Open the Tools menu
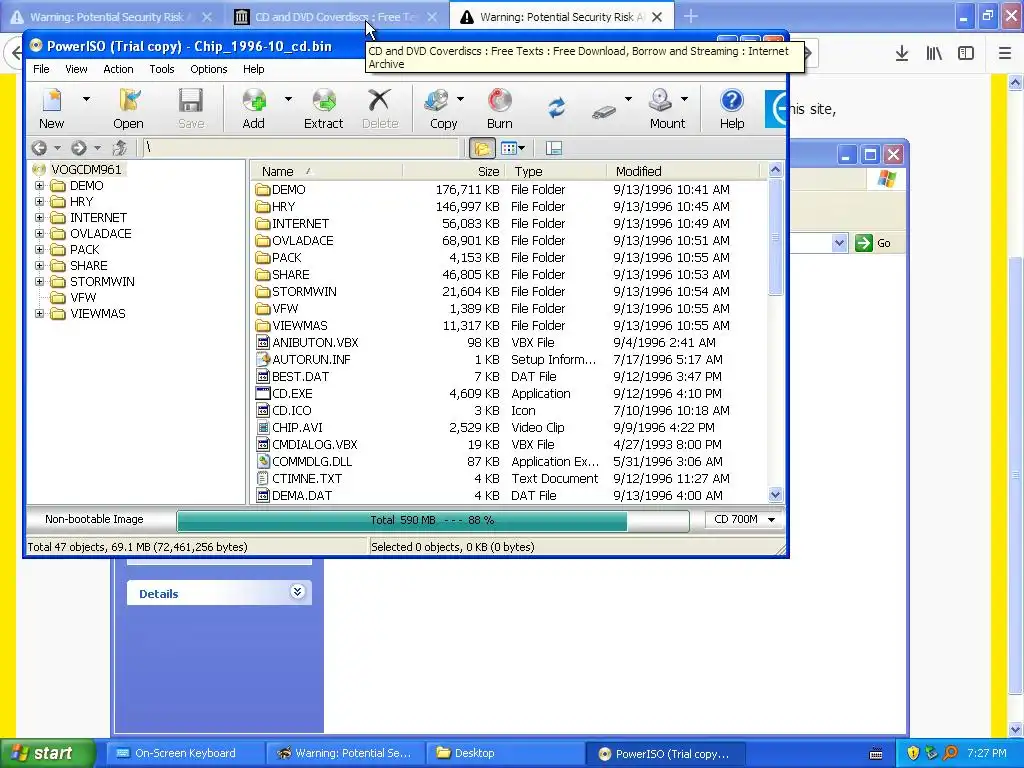Viewport: 1024px width, 768px height. pos(162,69)
